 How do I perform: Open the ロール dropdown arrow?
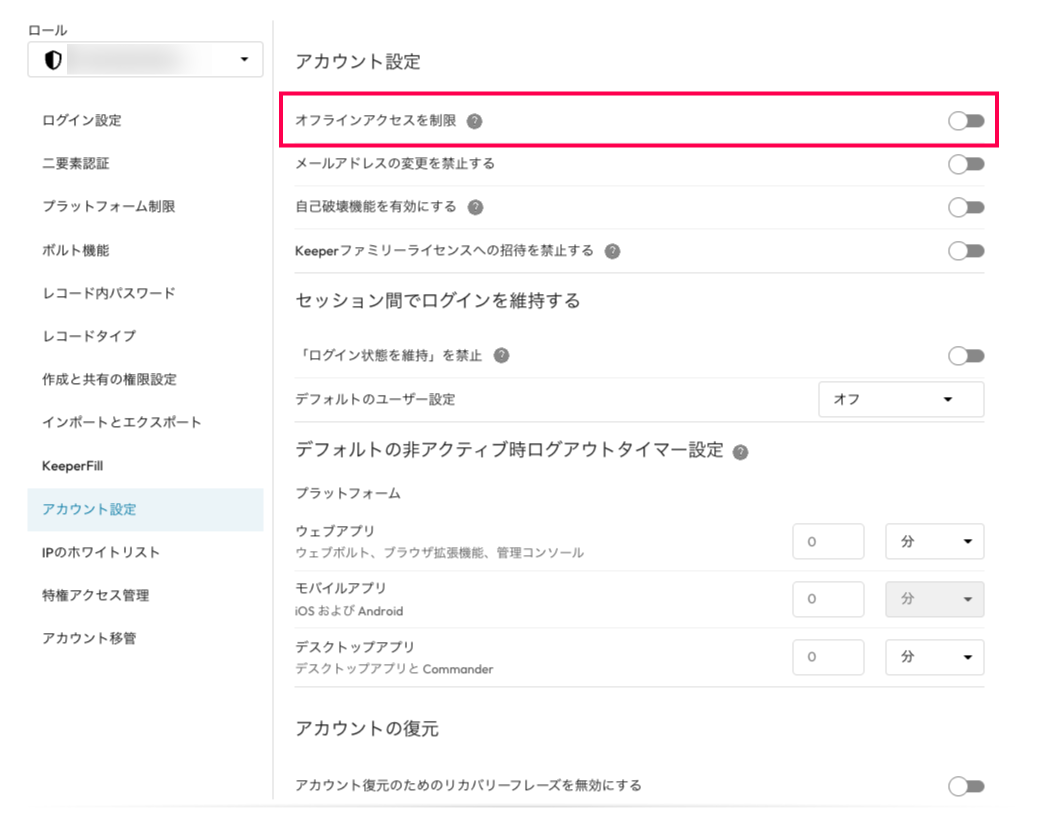point(244,60)
